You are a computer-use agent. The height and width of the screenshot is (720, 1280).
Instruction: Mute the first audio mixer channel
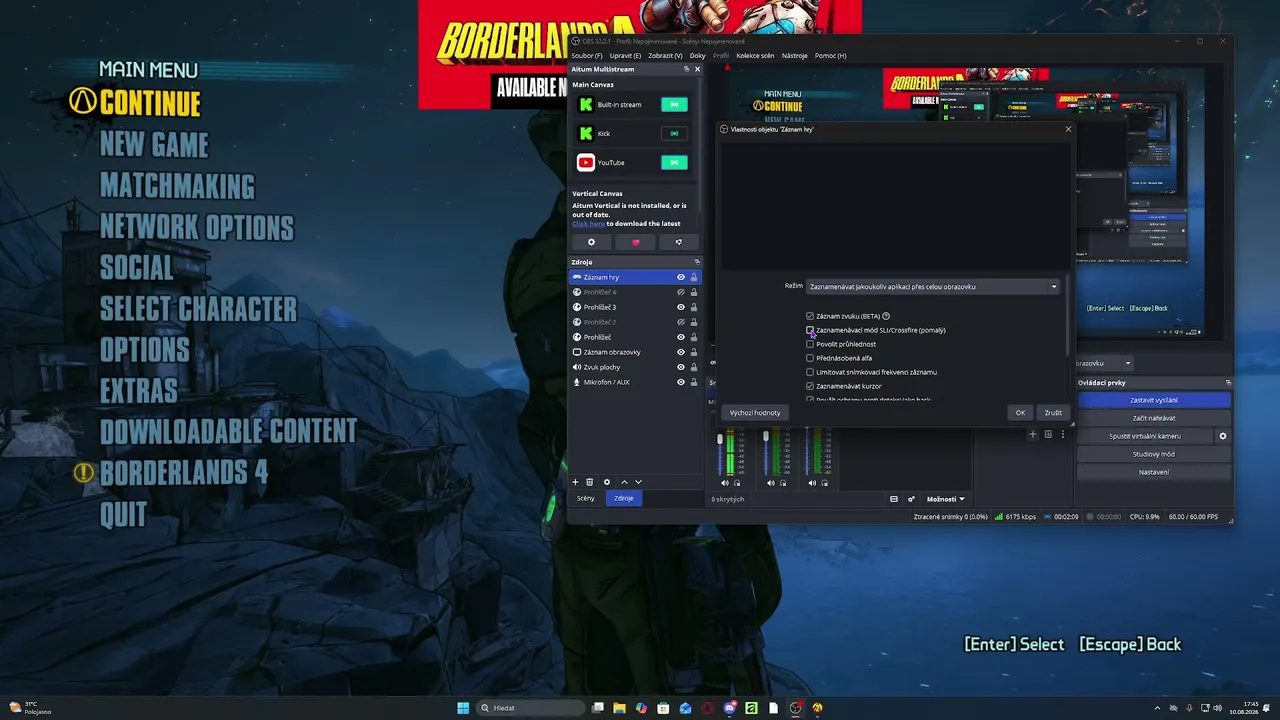726,483
